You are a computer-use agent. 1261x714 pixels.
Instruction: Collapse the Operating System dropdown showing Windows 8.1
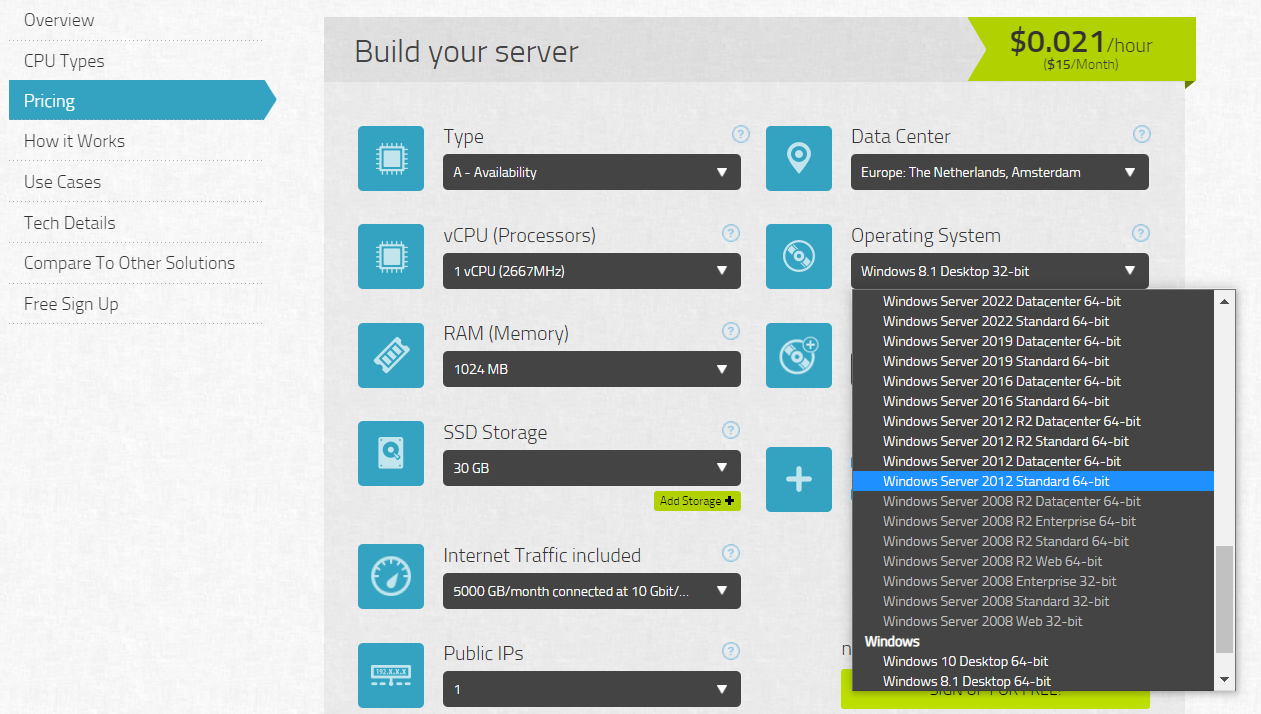[1000, 271]
